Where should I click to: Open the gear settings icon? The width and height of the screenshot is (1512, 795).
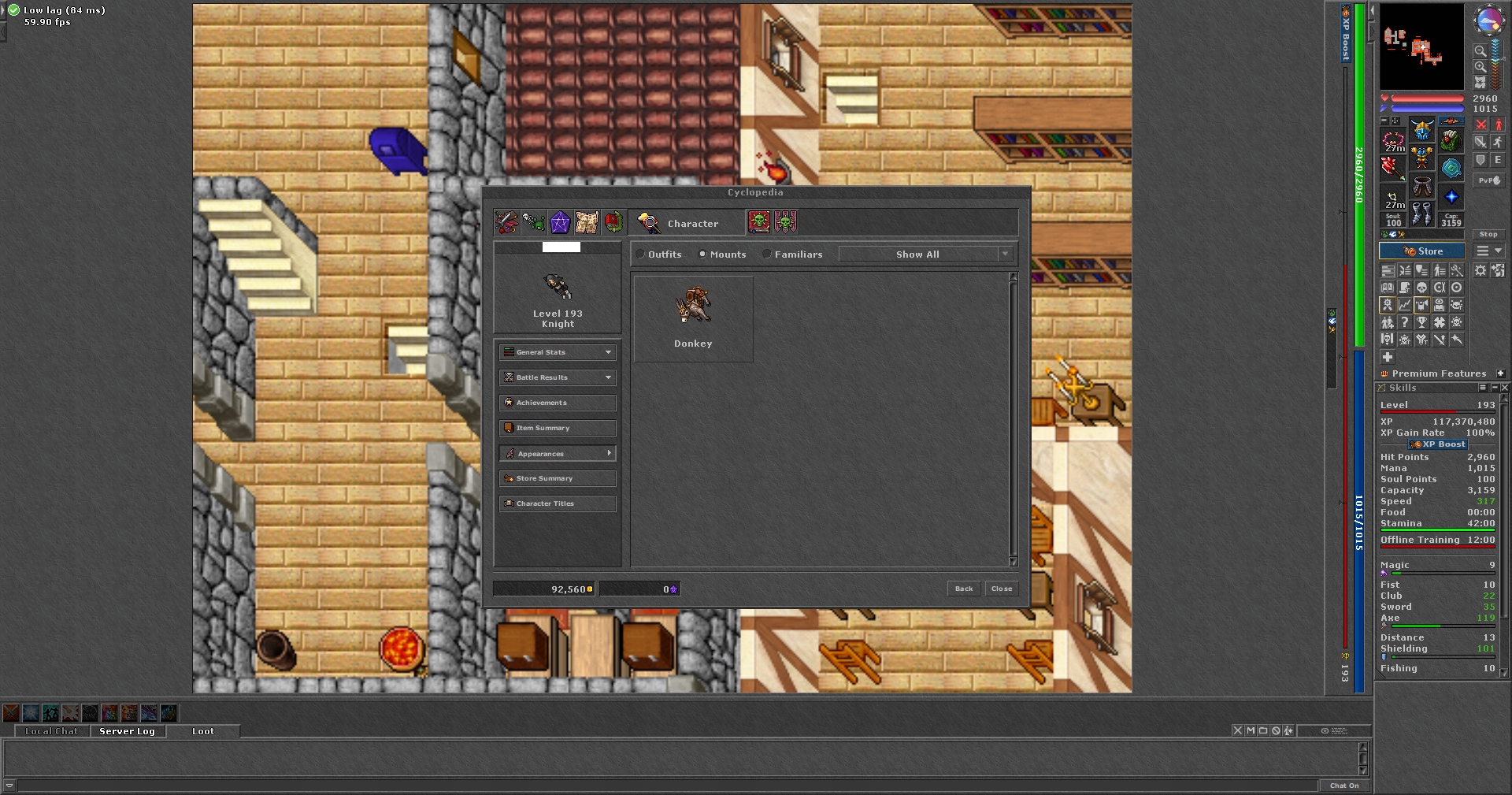tap(1480, 270)
